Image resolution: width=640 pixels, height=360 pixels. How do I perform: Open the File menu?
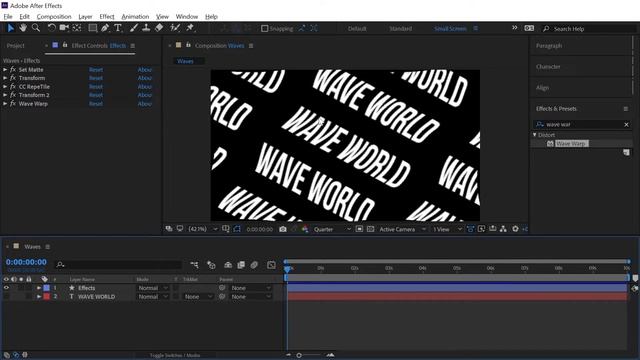[x=8, y=17]
